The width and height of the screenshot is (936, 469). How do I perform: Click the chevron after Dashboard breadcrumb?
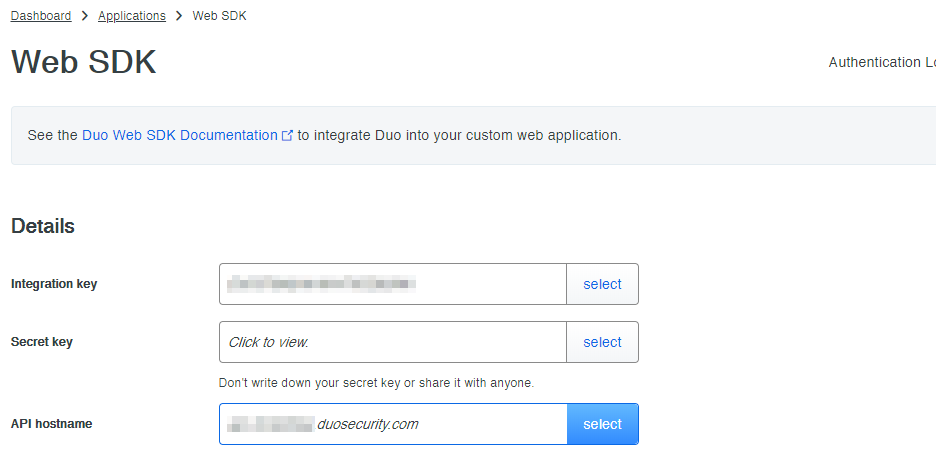(x=85, y=16)
